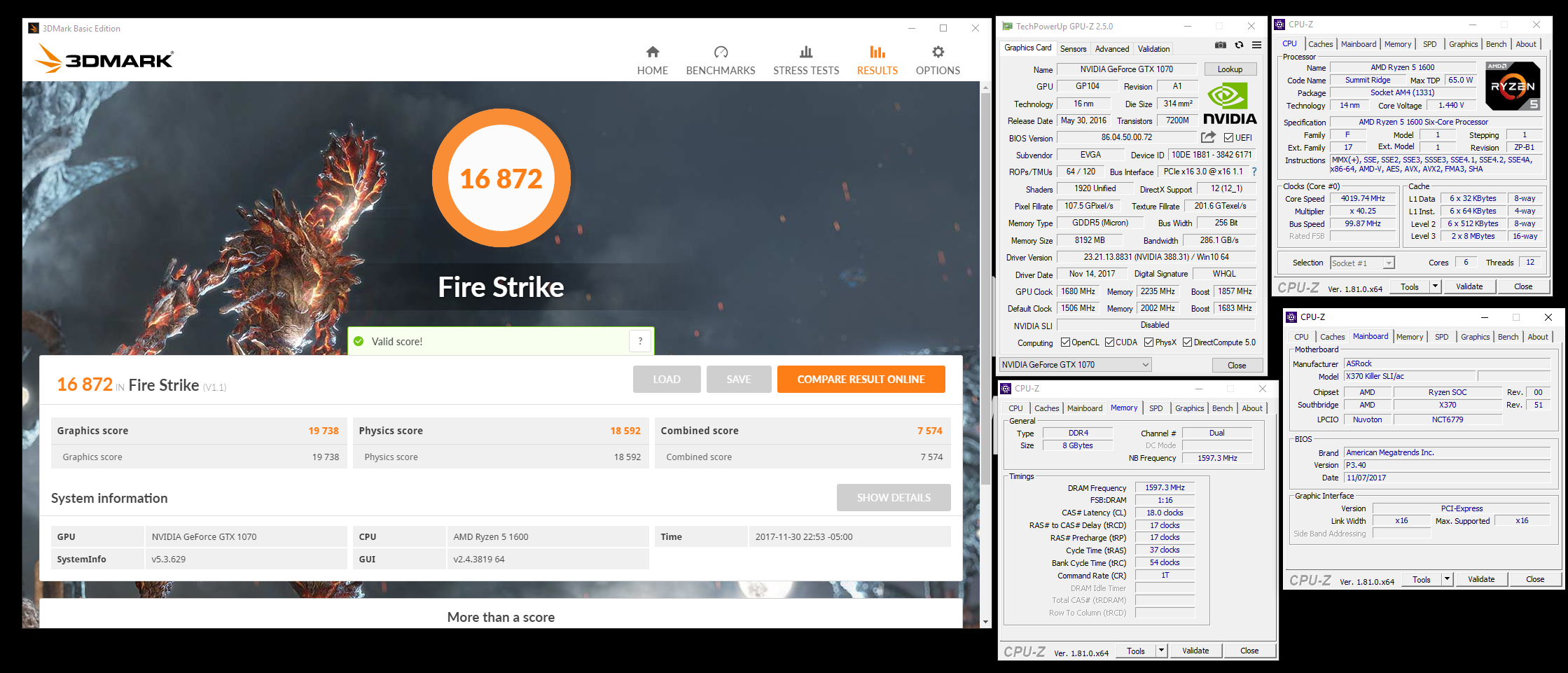
Task: Open Tools dropdown arrow in CPU-Z Memory window
Action: (1160, 651)
